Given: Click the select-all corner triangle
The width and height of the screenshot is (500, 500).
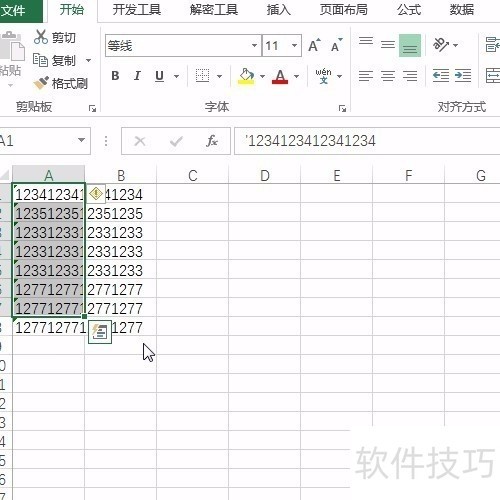Looking at the screenshot, I should pyautogui.click(x=5, y=175).
